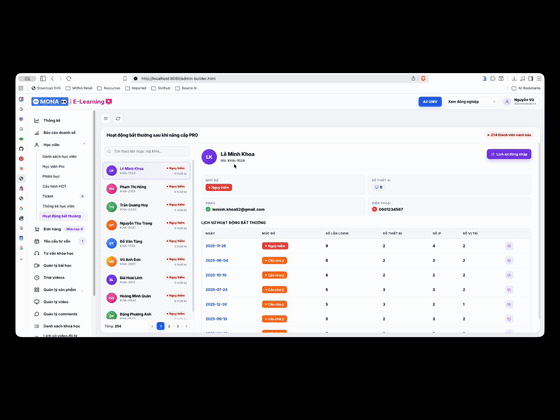Toggle sidebar with the hamburger menu icon
Screen dimensions: 560x420
click(106, 119)
